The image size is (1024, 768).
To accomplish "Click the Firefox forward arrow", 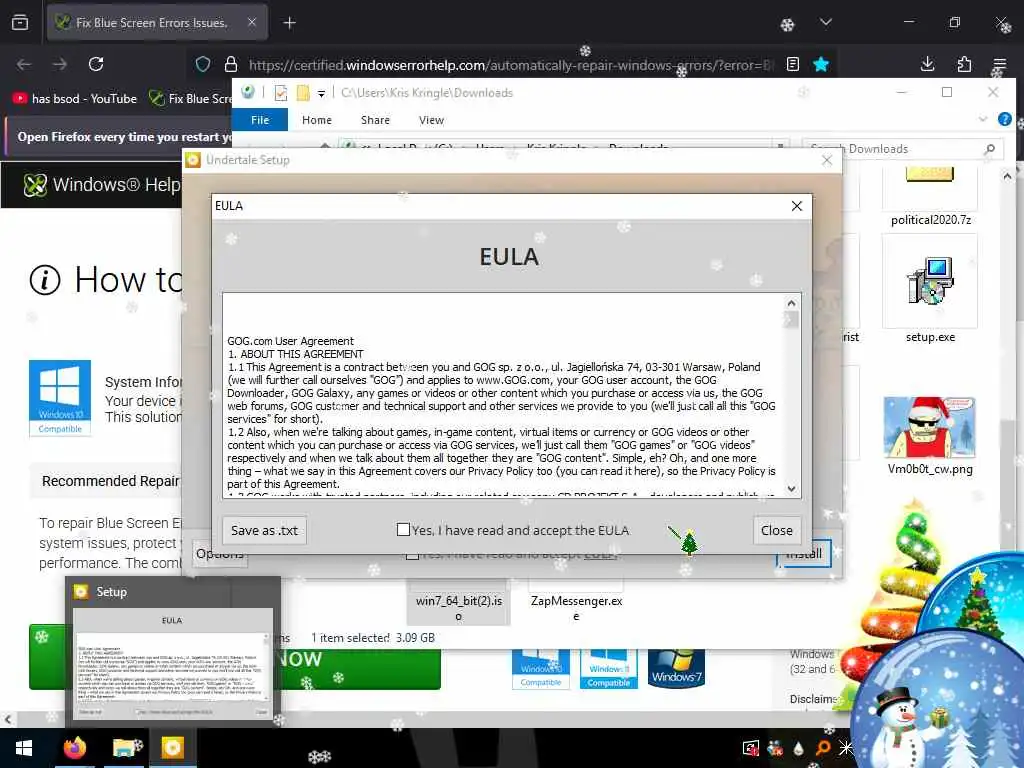I will point(60,64).
